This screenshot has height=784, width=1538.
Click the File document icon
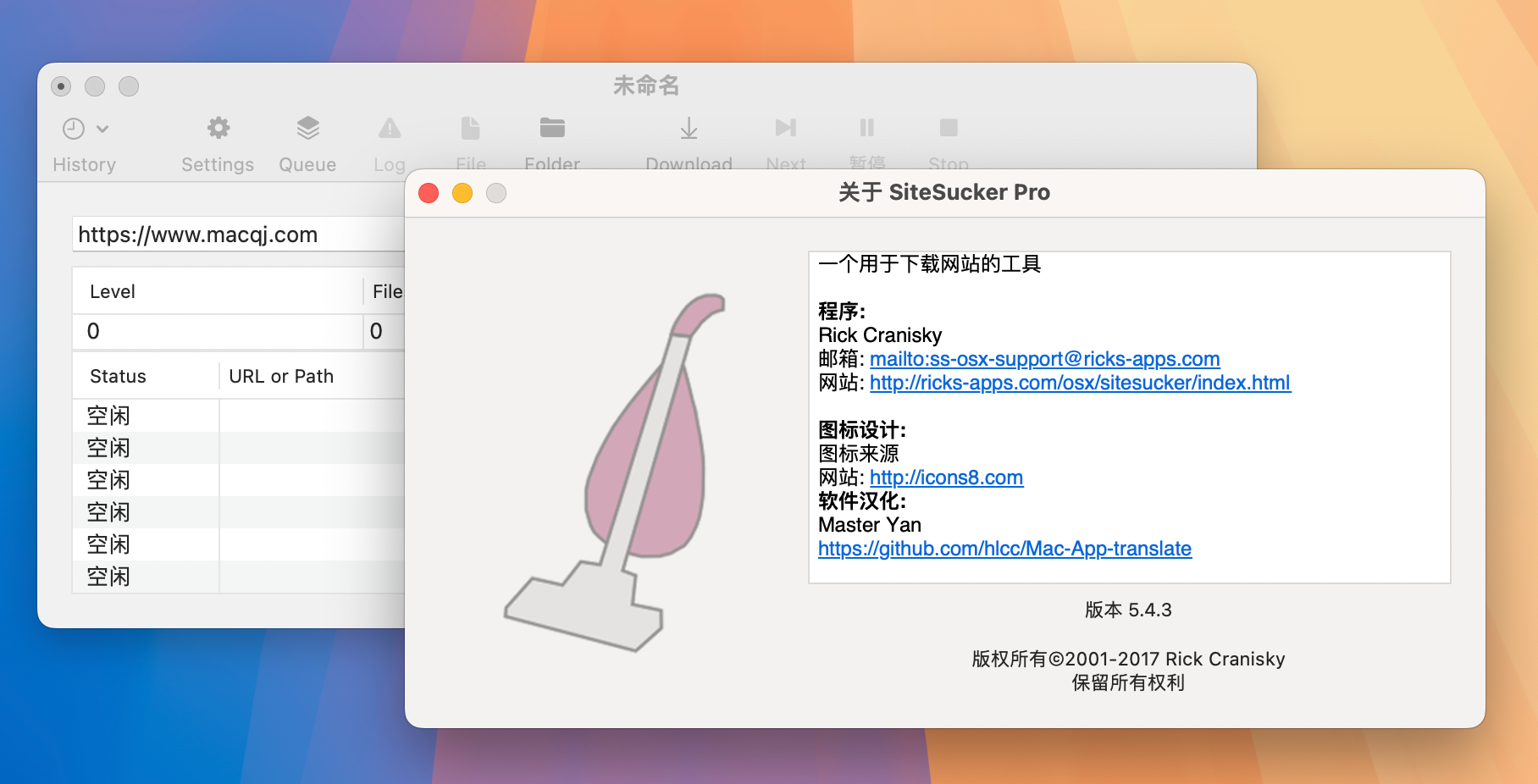[471, 128]
